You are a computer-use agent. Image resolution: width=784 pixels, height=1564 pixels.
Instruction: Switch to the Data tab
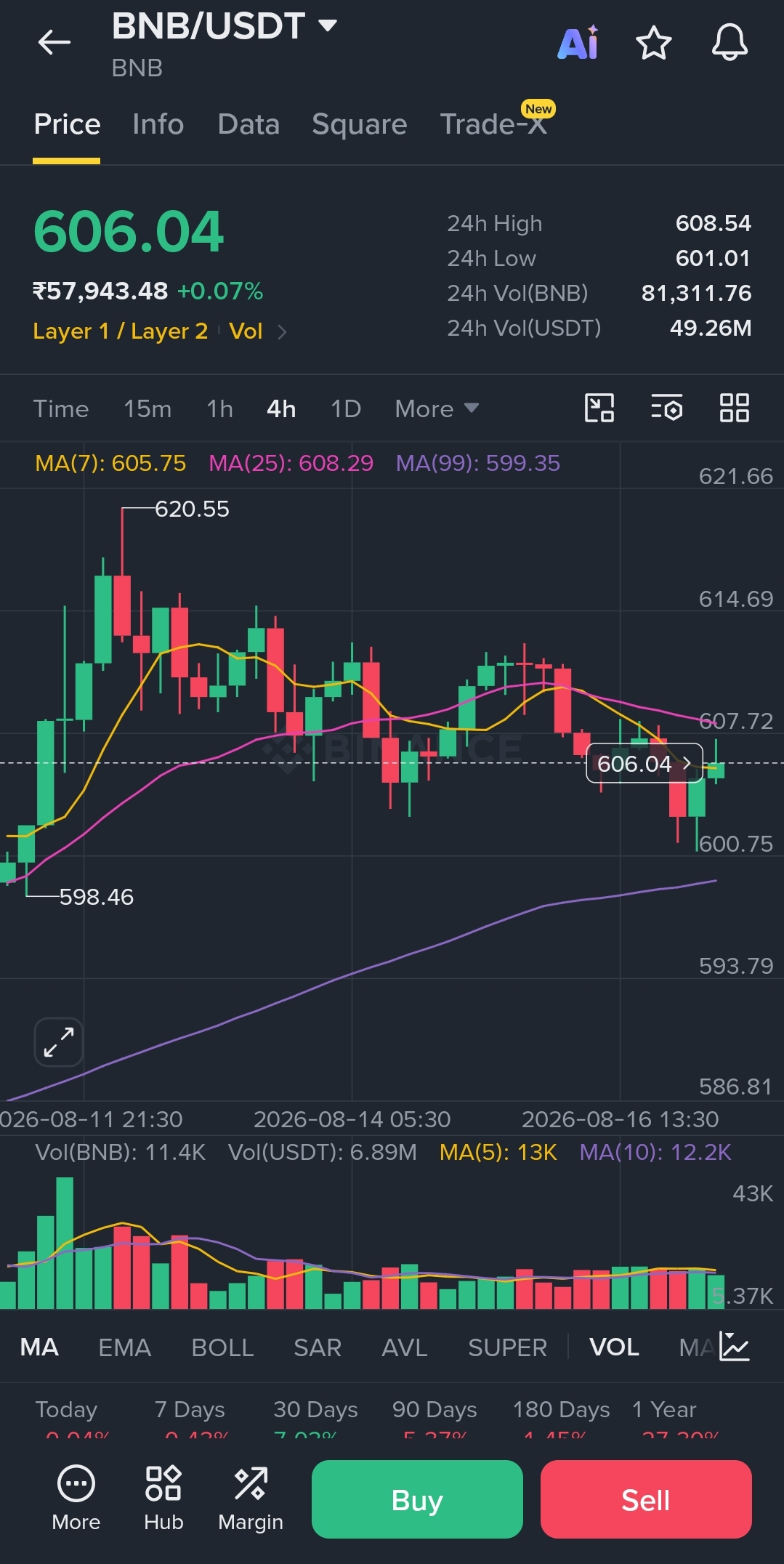click(248, 124)
